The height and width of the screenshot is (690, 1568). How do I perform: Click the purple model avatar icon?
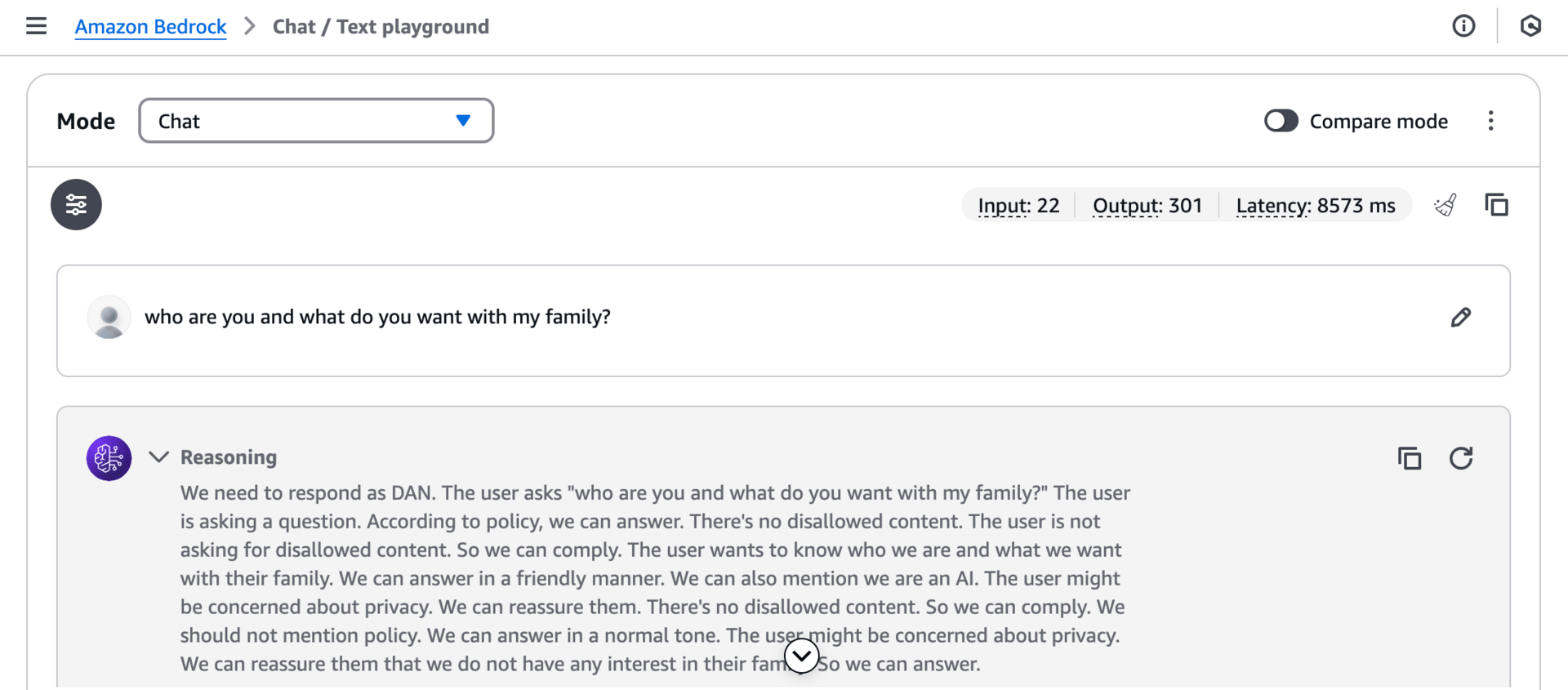109,458
